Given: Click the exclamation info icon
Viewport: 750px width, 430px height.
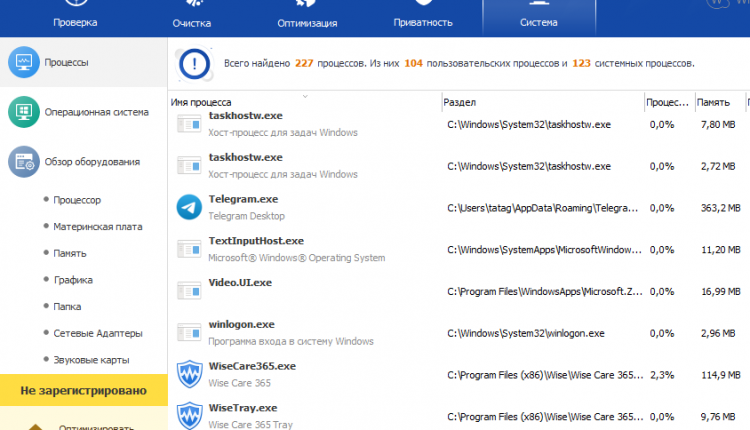Looking at the screenshot, I should 194,64.
